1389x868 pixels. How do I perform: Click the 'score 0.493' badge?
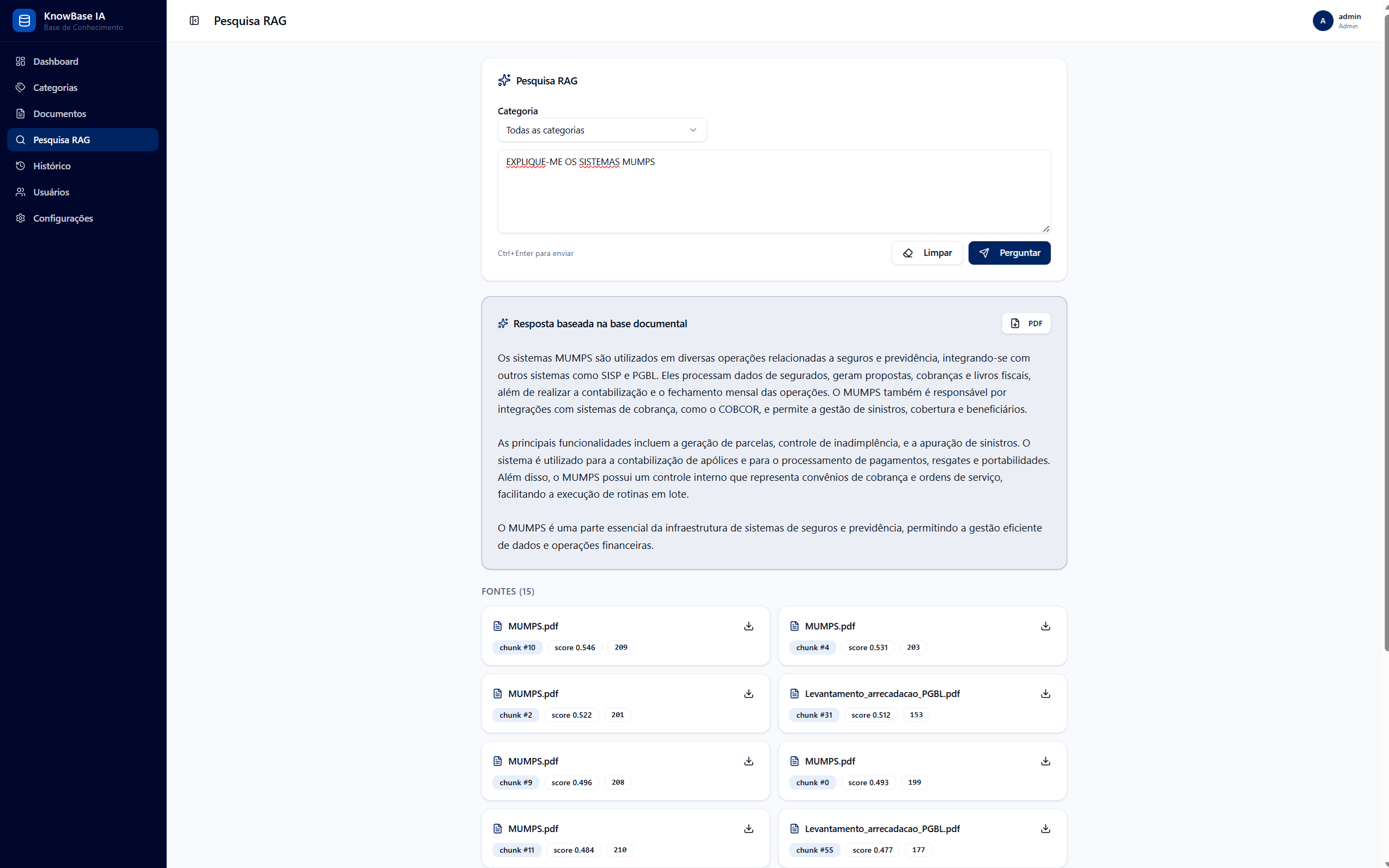868,783
